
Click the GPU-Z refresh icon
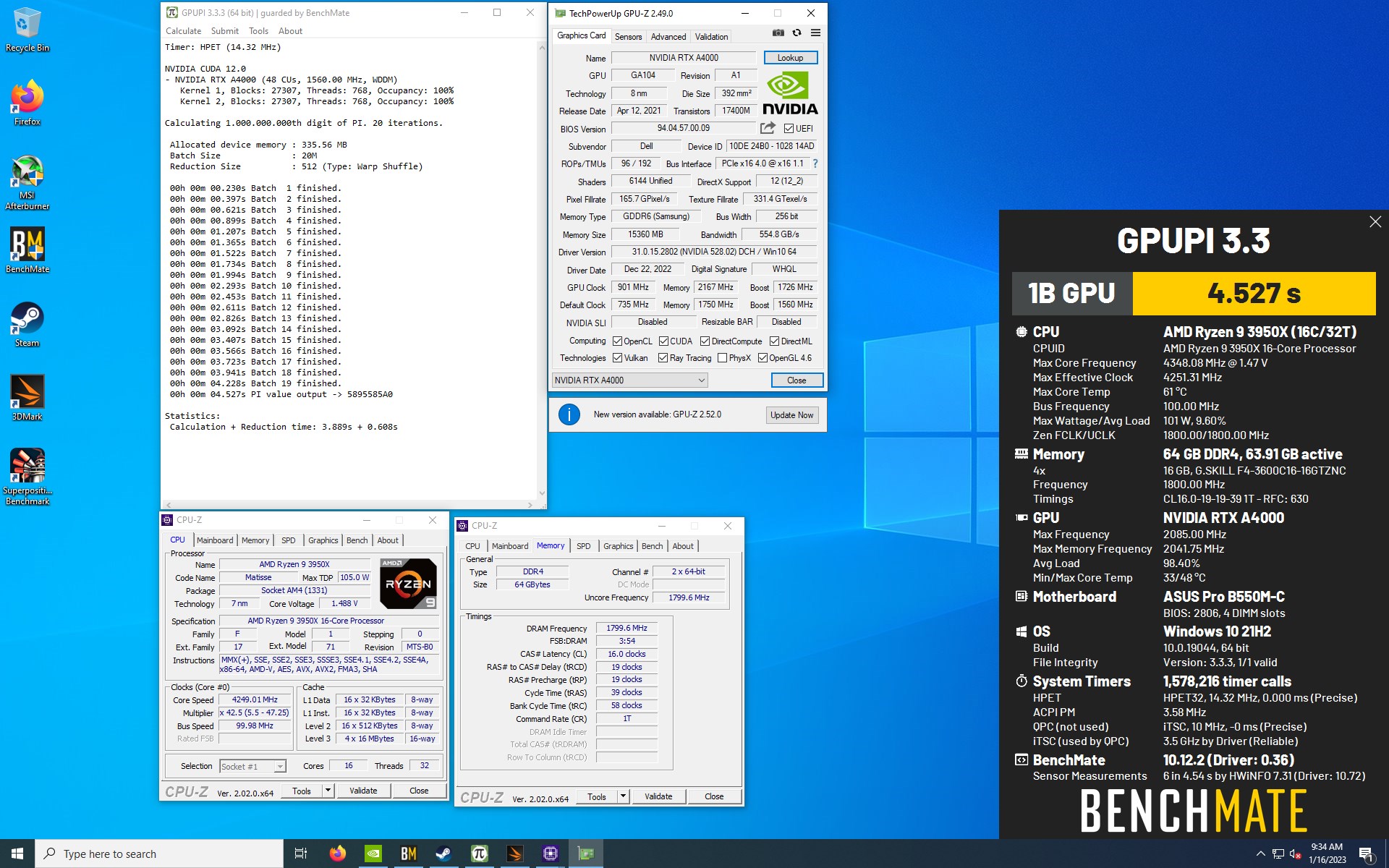click(x=797, y=33)
